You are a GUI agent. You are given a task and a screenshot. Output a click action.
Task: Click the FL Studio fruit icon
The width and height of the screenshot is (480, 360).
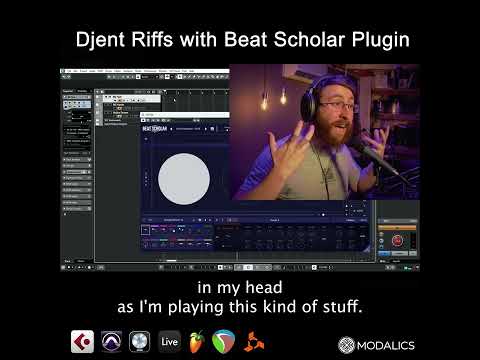[197, 342]
